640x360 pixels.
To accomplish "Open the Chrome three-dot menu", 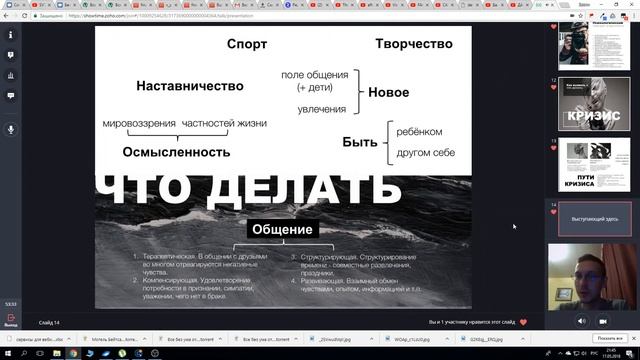I will pyautogui.click(x=634, y=16).
